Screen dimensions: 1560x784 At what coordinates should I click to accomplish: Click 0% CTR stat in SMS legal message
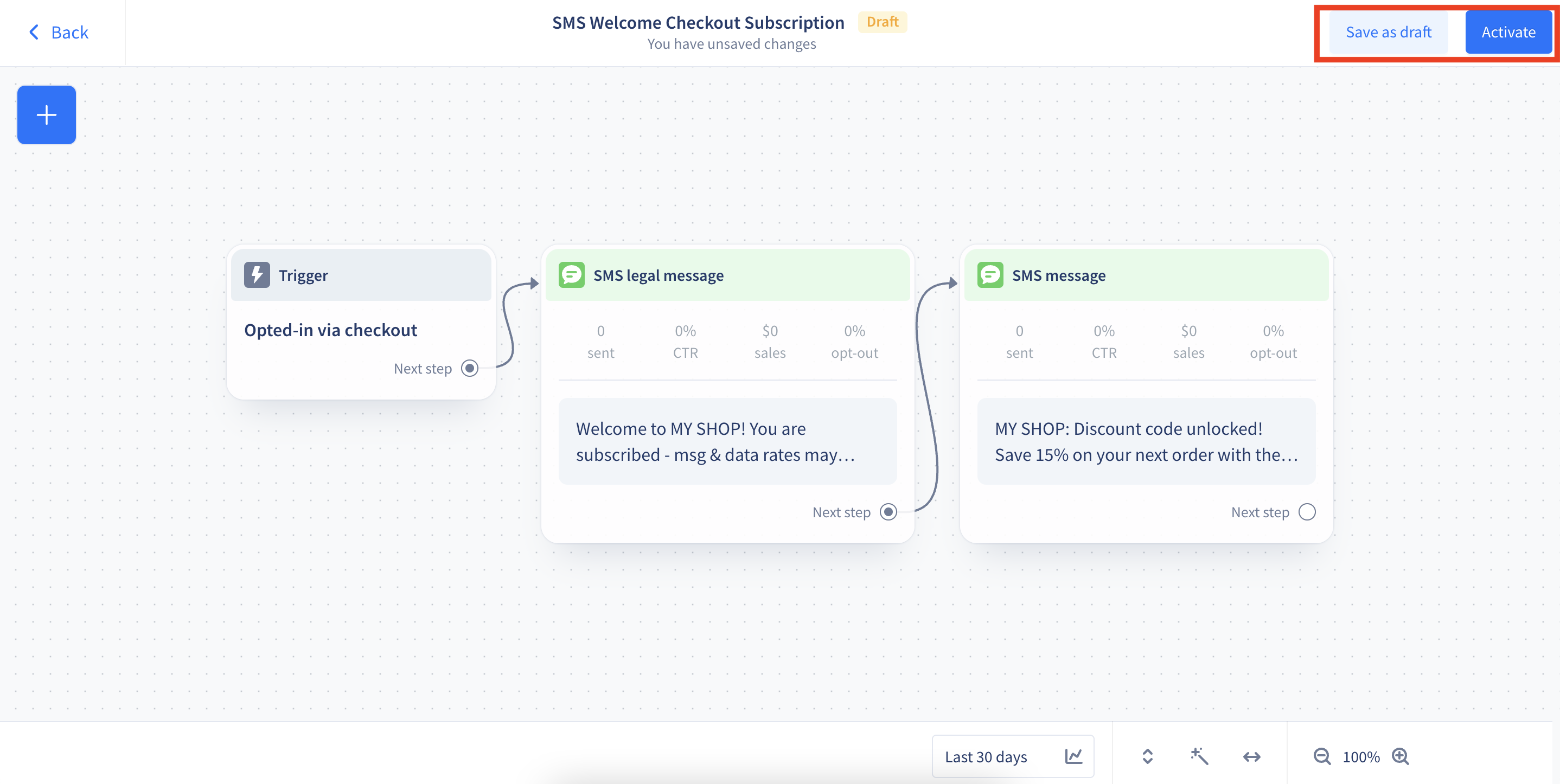tap(685, 342)
